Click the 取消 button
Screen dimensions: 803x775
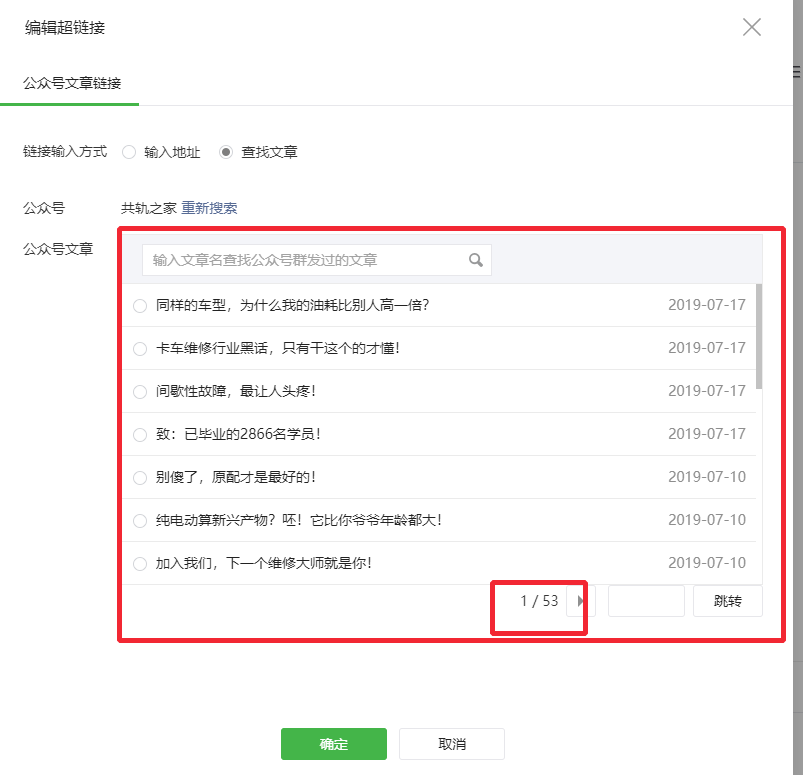point(452,744)
